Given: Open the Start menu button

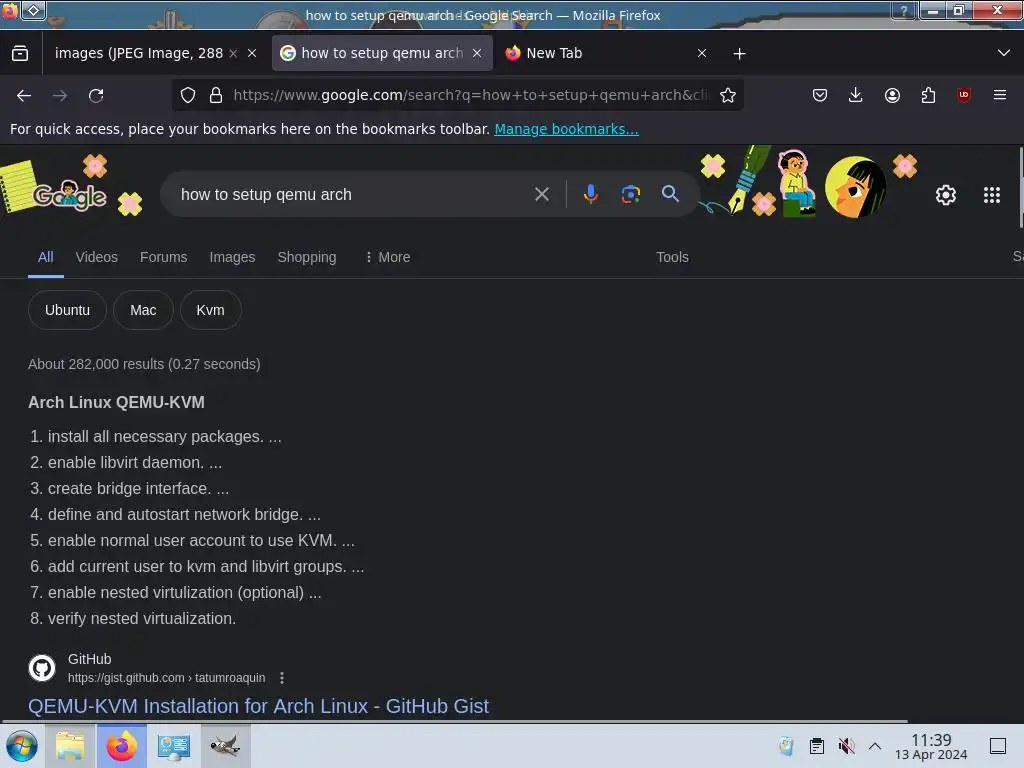Looking at the screenshot, I should (x=22, y=746).
